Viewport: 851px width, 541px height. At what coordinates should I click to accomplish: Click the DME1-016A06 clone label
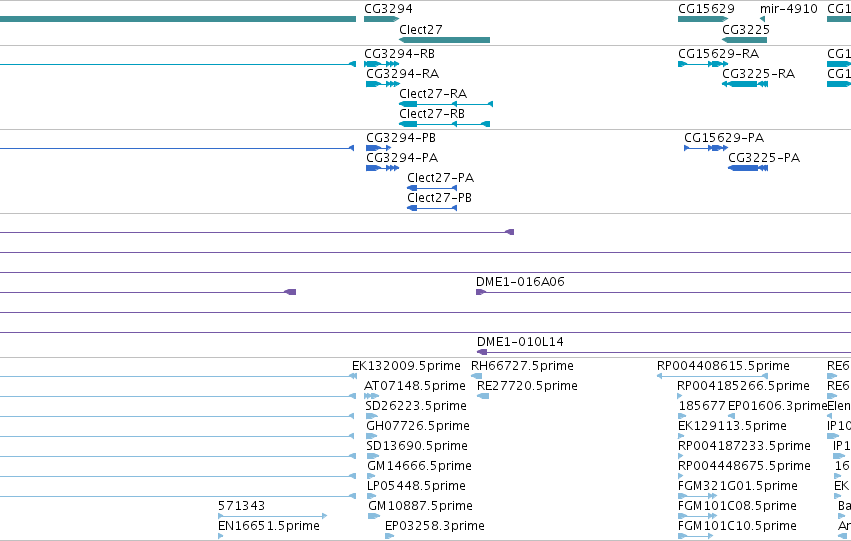(520, 282)
